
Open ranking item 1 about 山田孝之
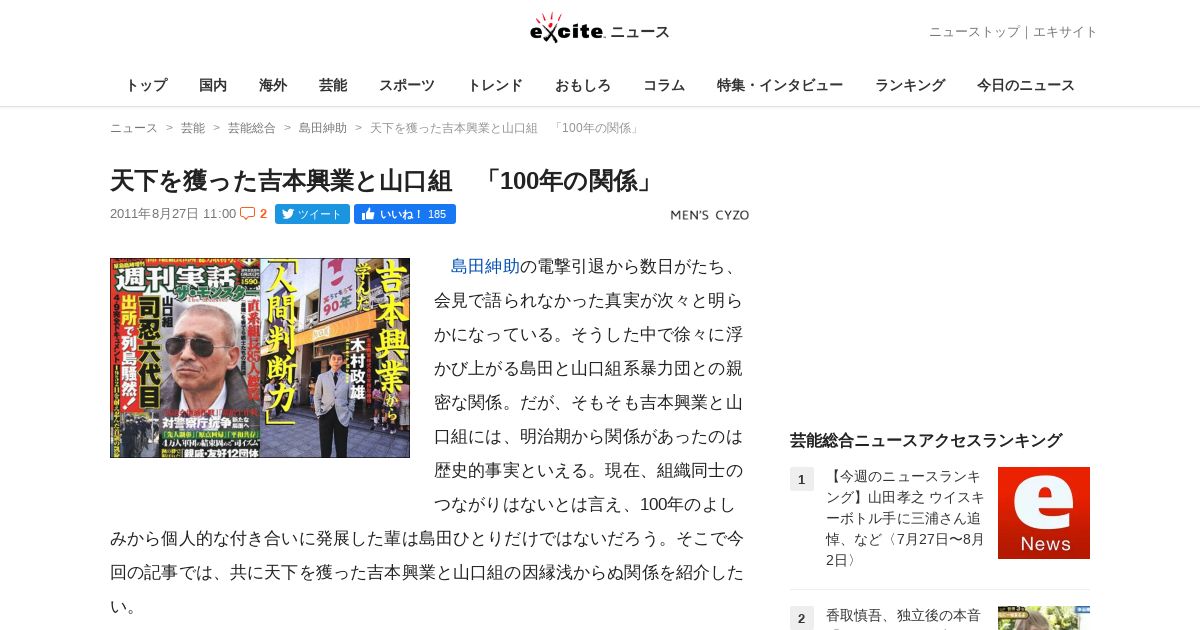pos(905,518)
